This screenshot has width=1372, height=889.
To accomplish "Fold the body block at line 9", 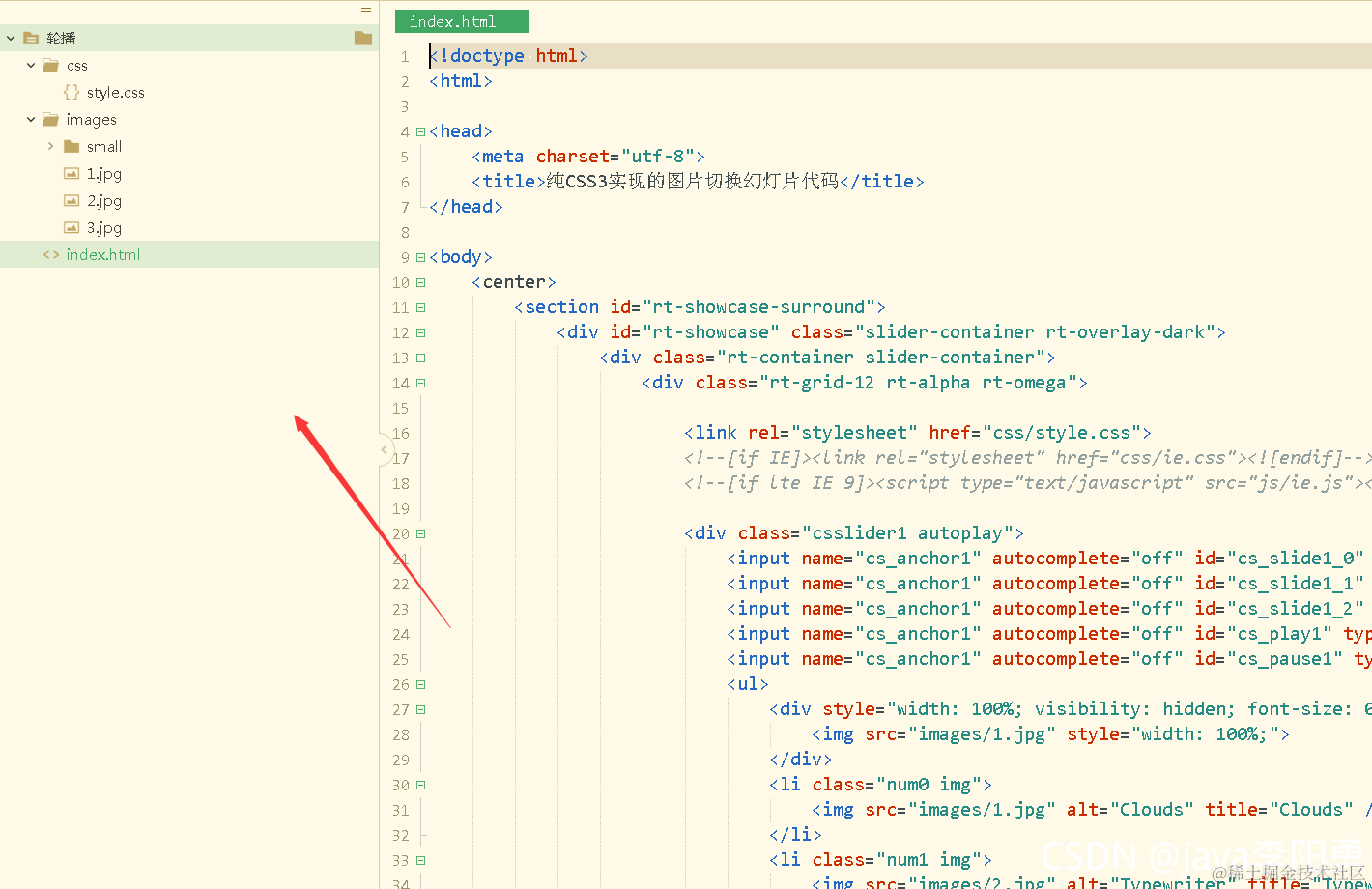I will tap(420, 257).
